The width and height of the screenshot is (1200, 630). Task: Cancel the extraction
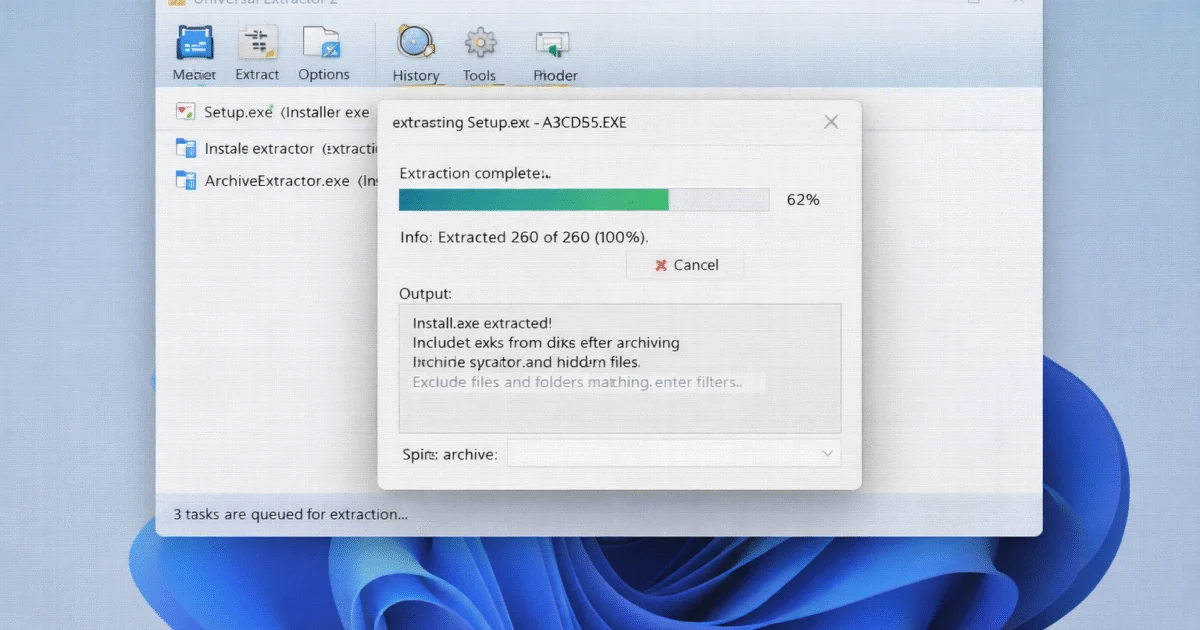[685, 265]
